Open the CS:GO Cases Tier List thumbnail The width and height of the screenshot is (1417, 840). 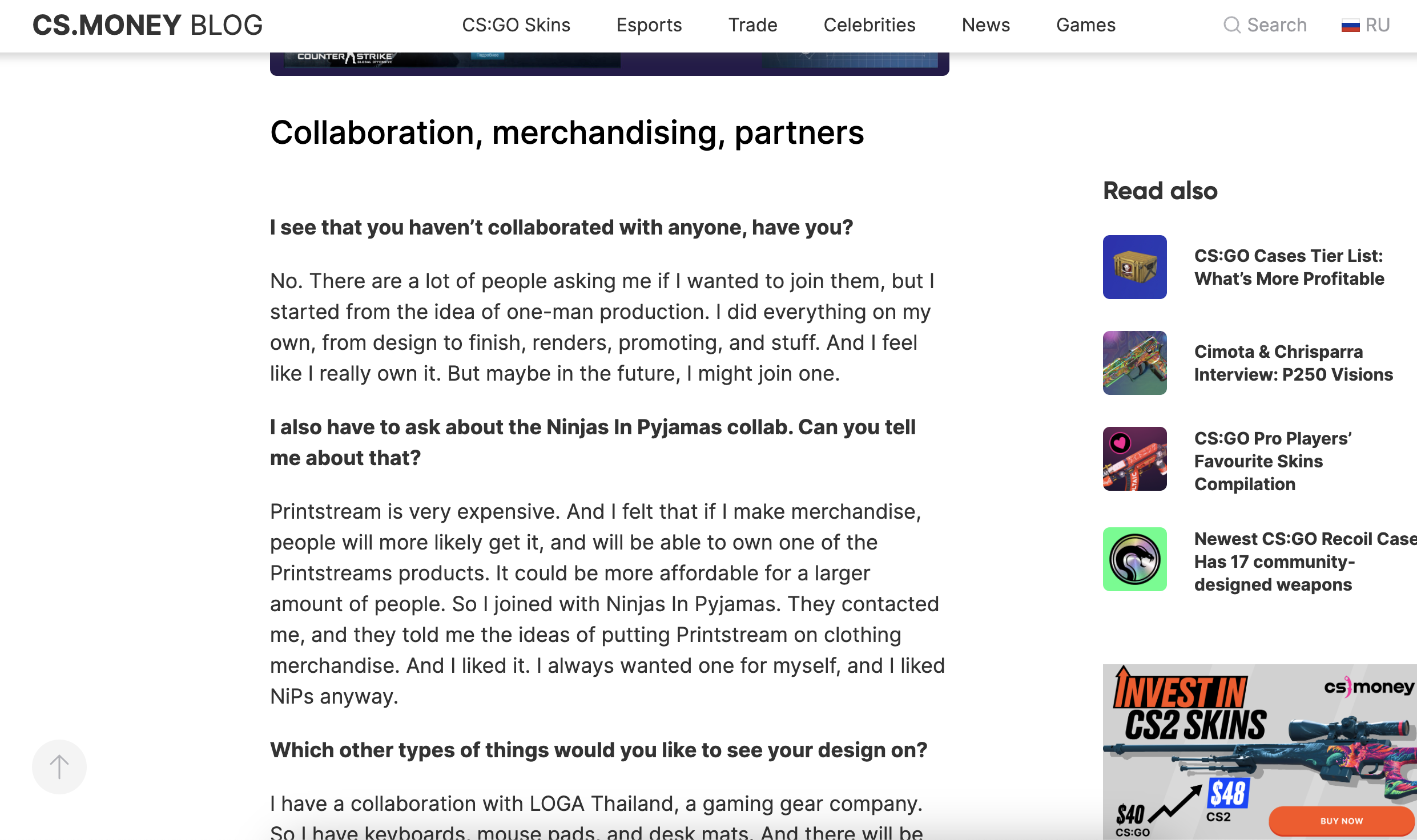point(1134,266)
